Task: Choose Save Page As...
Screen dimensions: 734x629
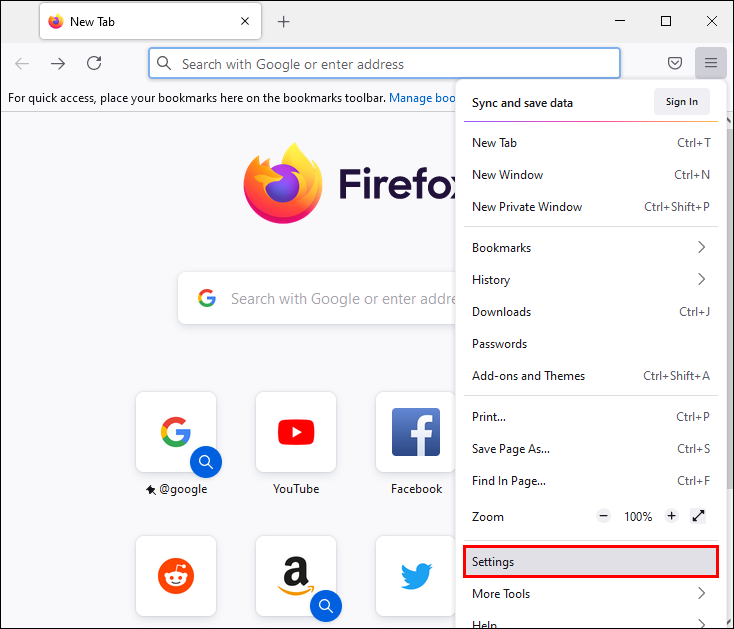Action: [x=591, y=449]
